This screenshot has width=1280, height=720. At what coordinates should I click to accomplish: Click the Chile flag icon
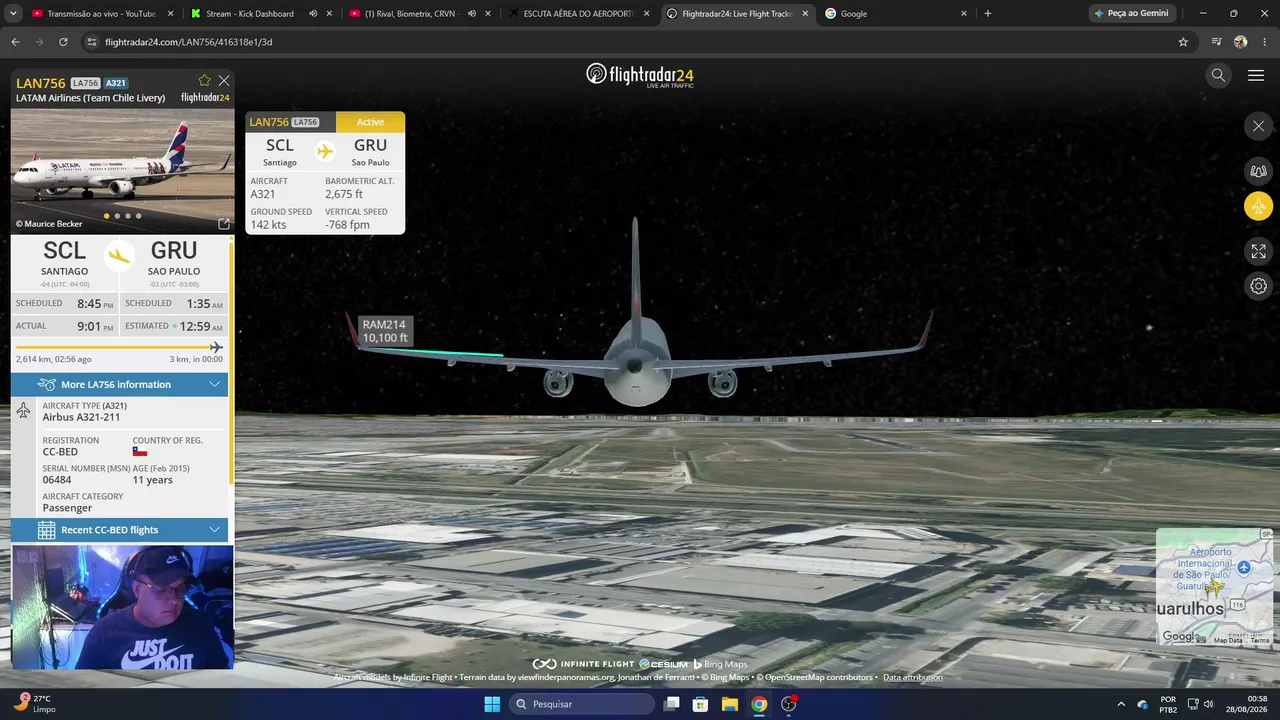pos(140,452)
